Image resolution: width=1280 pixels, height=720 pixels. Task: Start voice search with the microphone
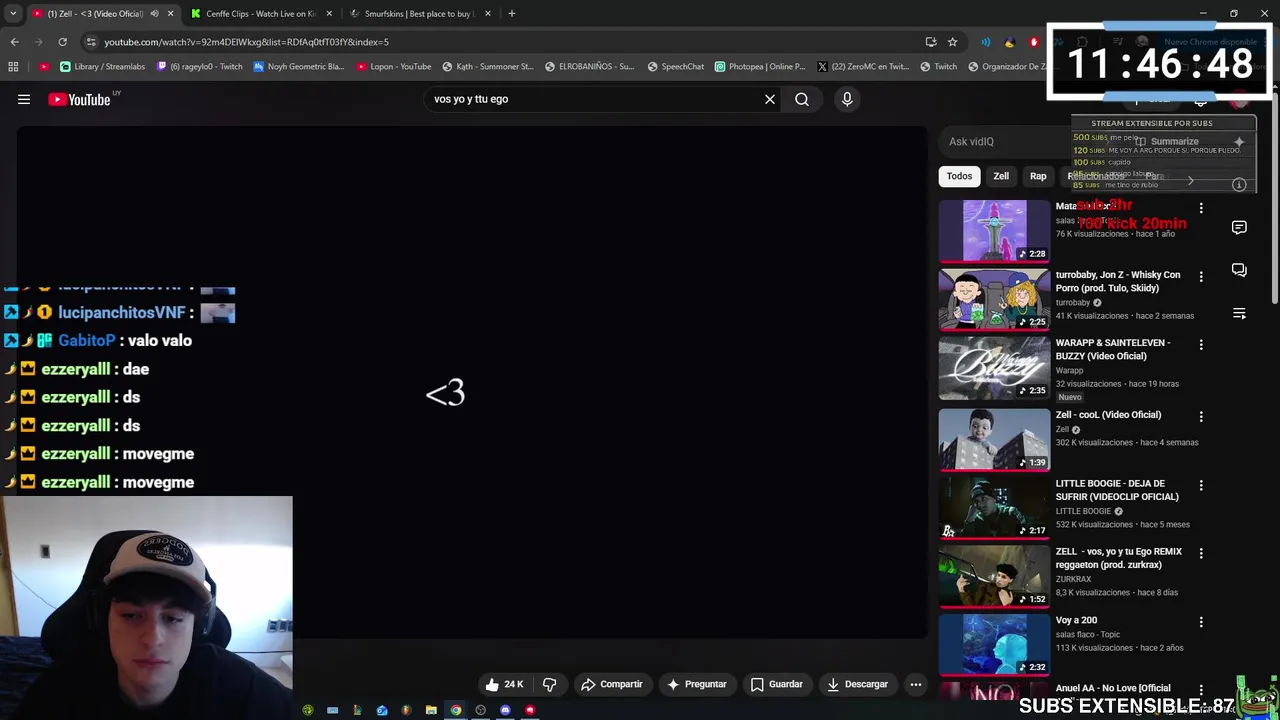coord(847,99)
